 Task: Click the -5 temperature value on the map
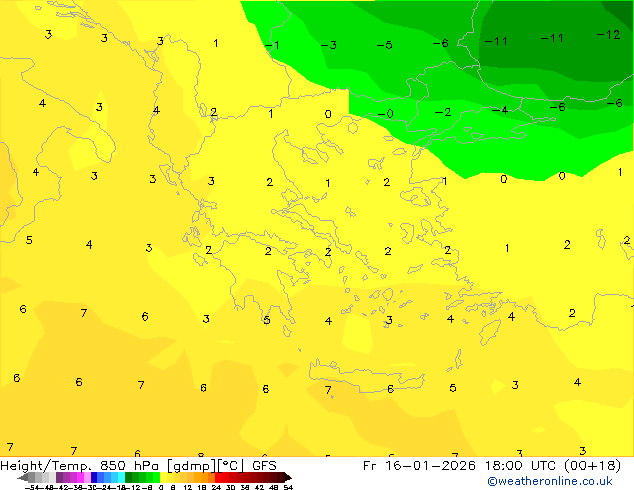tap(385, 45)
